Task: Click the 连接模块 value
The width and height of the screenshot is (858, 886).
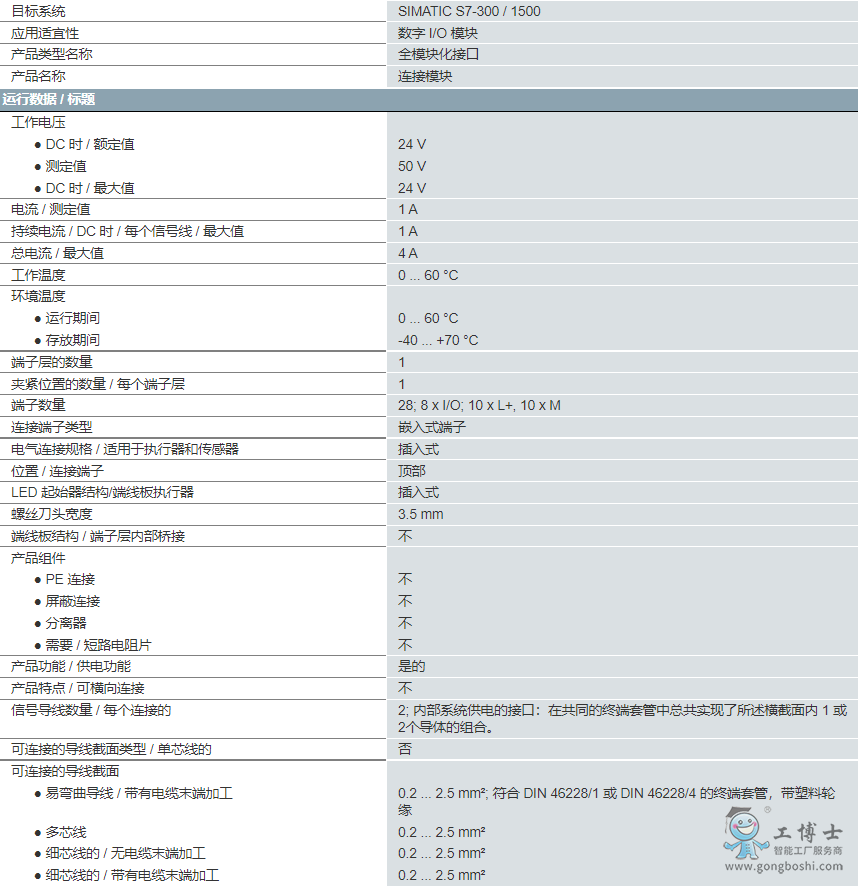Action: (x=425, y=76)
